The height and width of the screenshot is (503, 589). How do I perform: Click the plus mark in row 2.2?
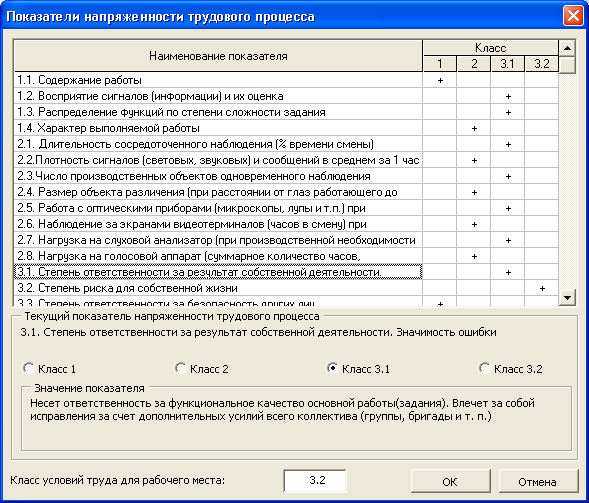(x=474, y=160)
